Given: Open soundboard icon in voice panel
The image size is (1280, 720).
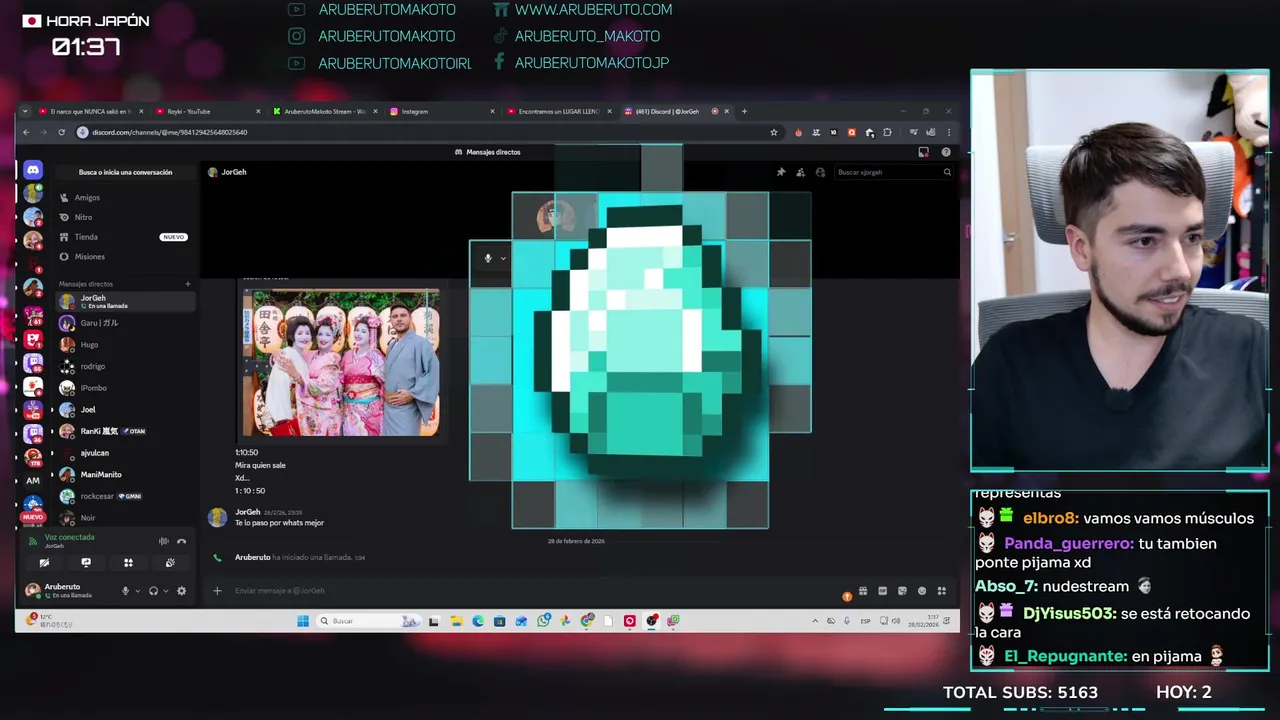Looking at the screenshot, I should [x=170, y=563].
